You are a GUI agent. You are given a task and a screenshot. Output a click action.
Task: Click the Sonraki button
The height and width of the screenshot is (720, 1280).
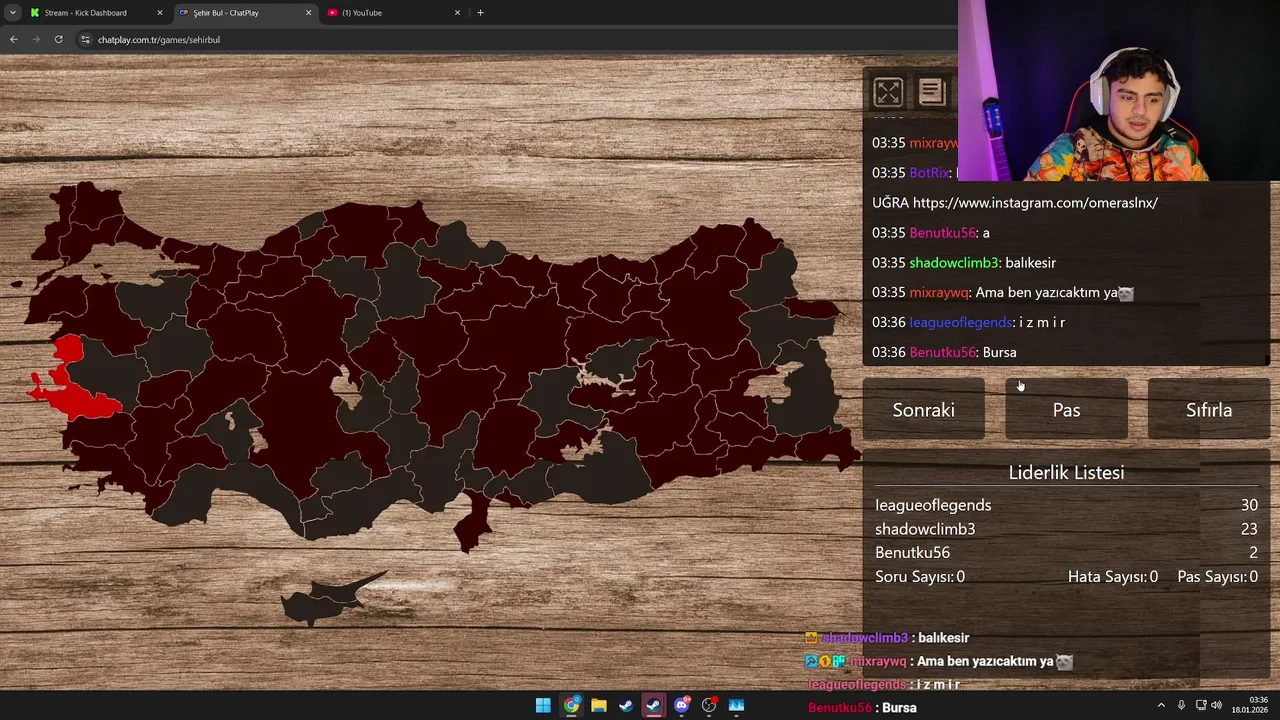[x=924, y=410]
